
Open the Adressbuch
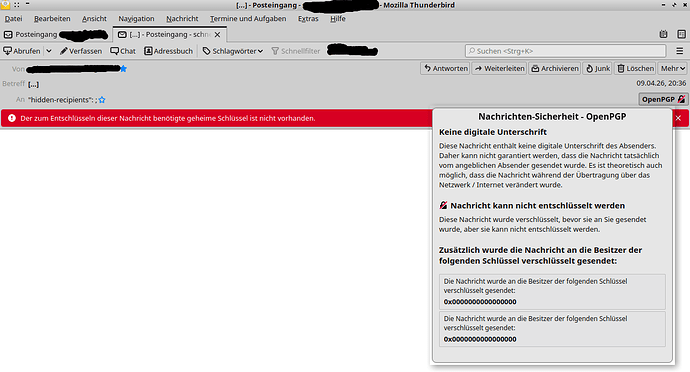(x=169, y=51)
